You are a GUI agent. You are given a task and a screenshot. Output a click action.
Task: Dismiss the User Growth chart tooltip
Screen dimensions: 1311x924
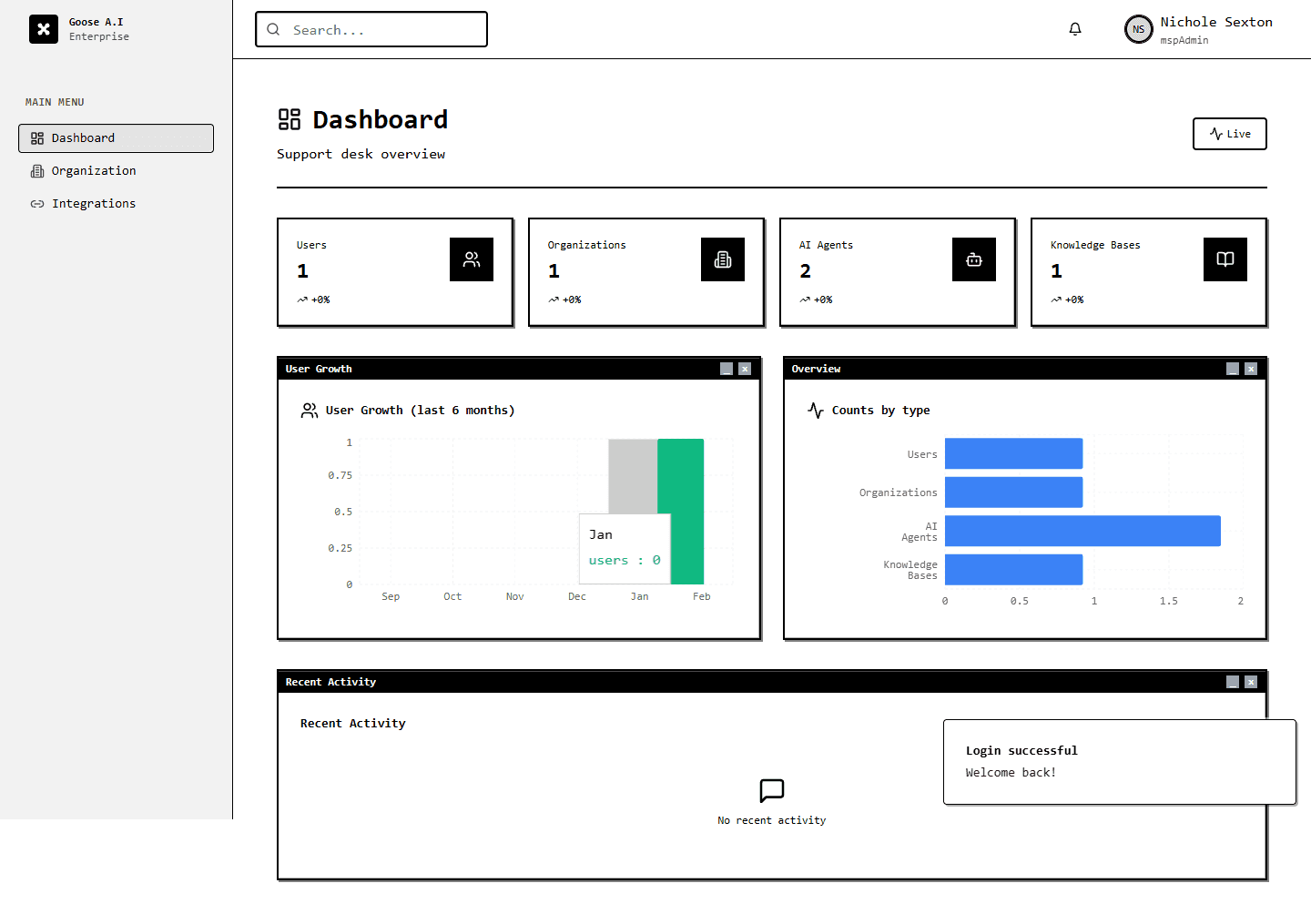[x=624, y=548]
